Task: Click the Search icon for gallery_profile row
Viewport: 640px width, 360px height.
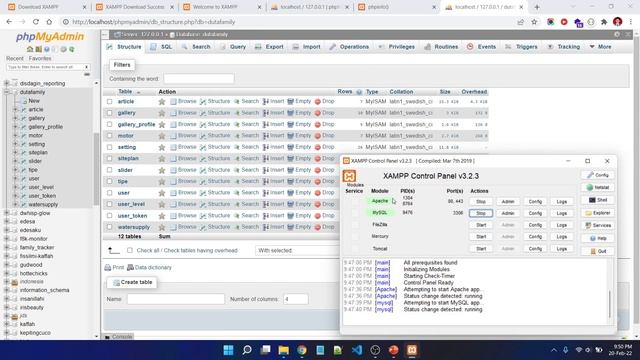Action: coord(237,124)
